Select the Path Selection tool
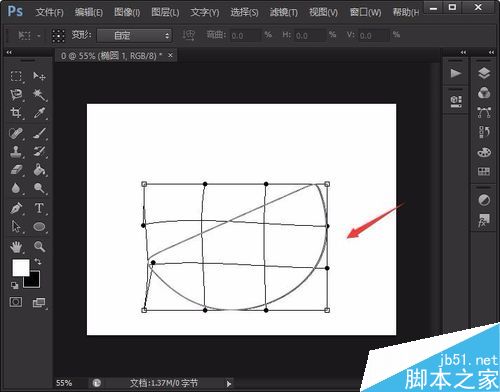The height and width of the screenshot is (392, 500). pyautogui.click(x=16, y=227)
